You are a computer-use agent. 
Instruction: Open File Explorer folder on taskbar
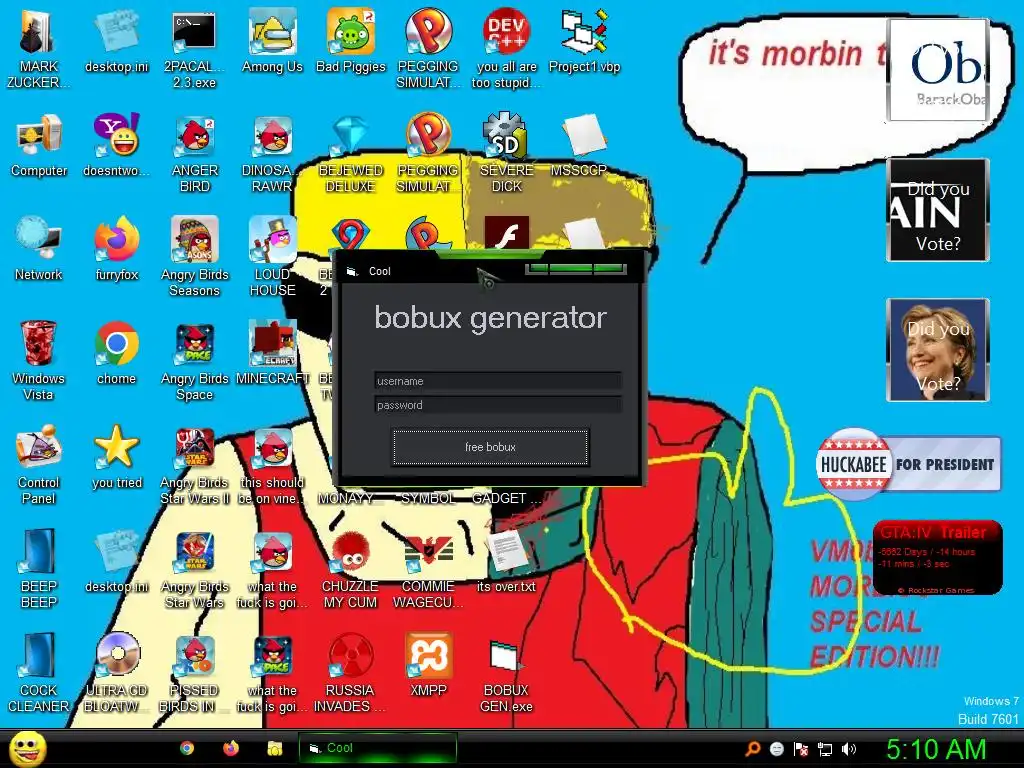[275, 748]
